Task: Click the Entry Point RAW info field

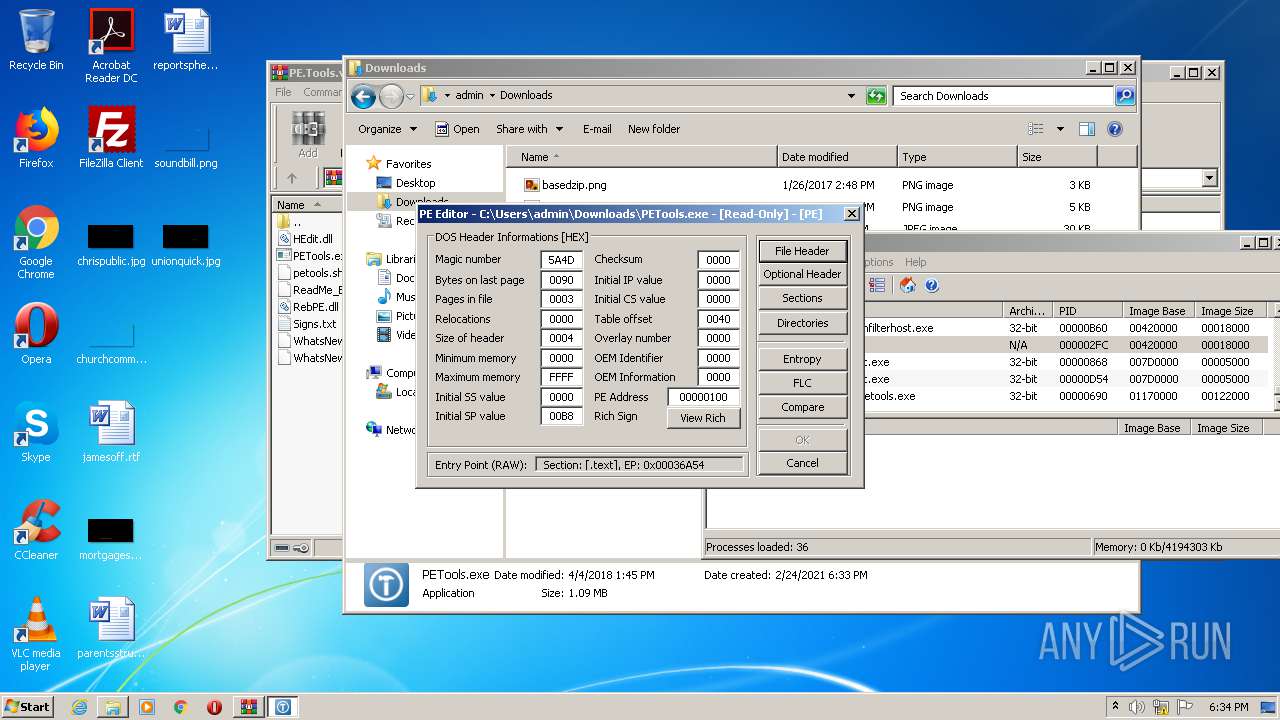Action: click(640, 465)
